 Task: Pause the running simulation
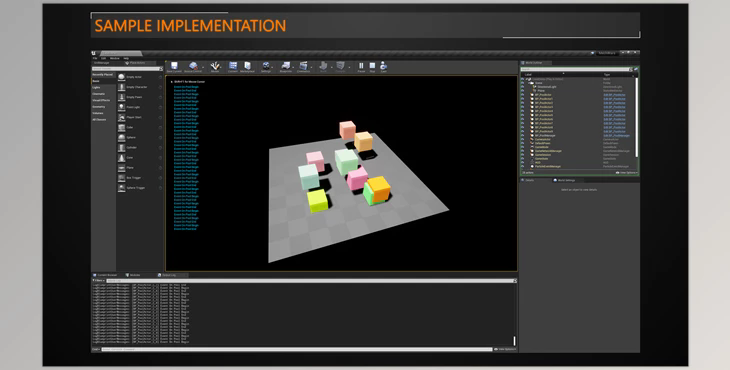361,67
